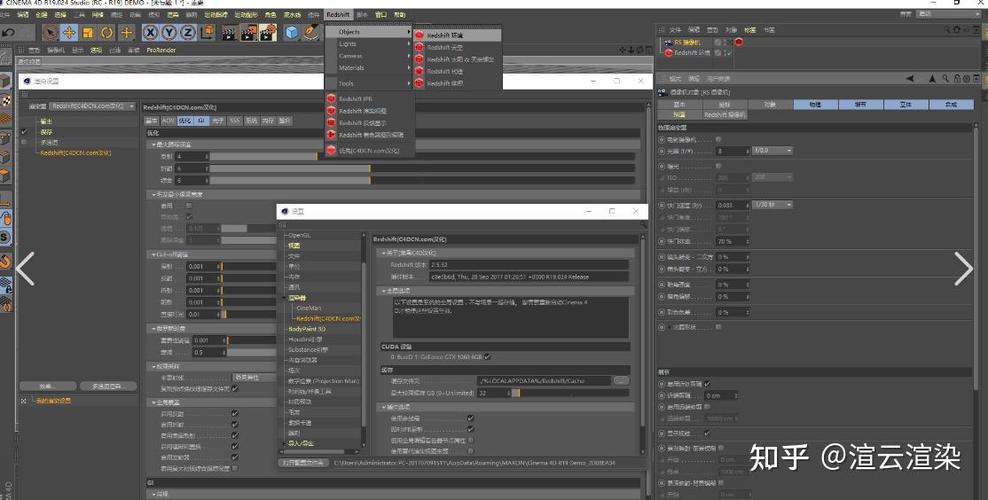Click the Attribute Manager lock icon

coord(956,79)
